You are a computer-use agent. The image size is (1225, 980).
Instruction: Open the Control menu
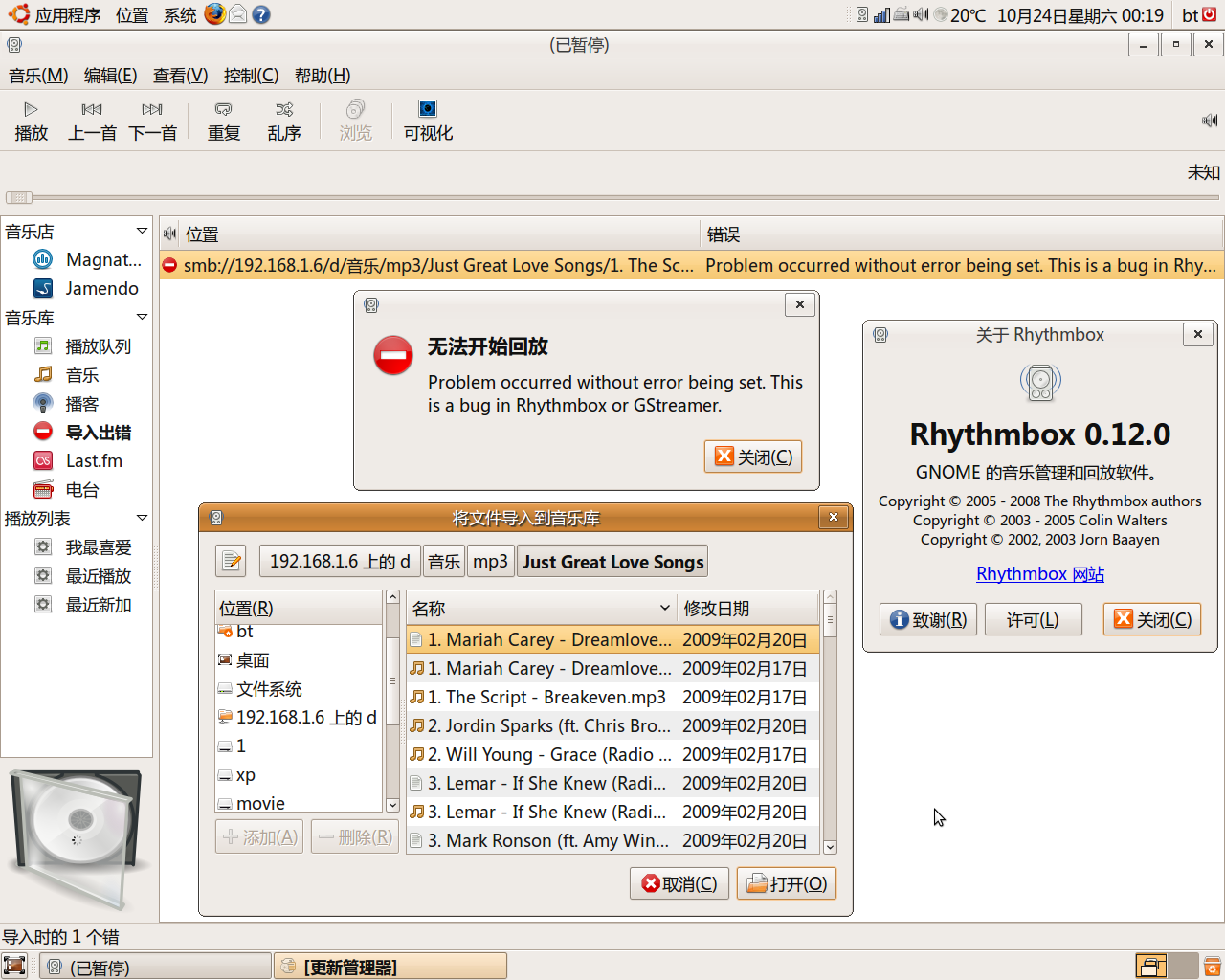coord(251,76)
